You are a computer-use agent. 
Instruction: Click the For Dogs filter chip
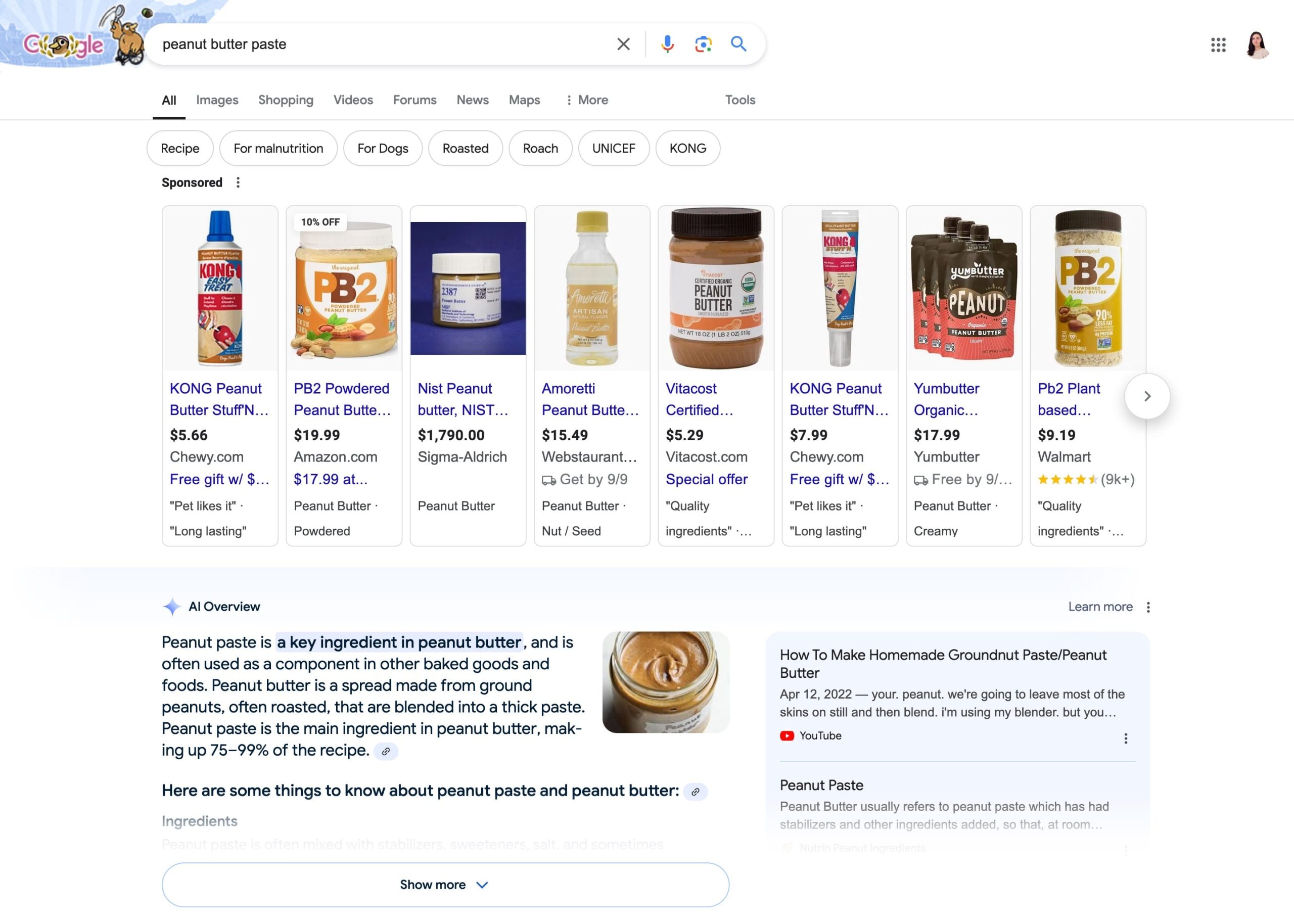point(383,147)
